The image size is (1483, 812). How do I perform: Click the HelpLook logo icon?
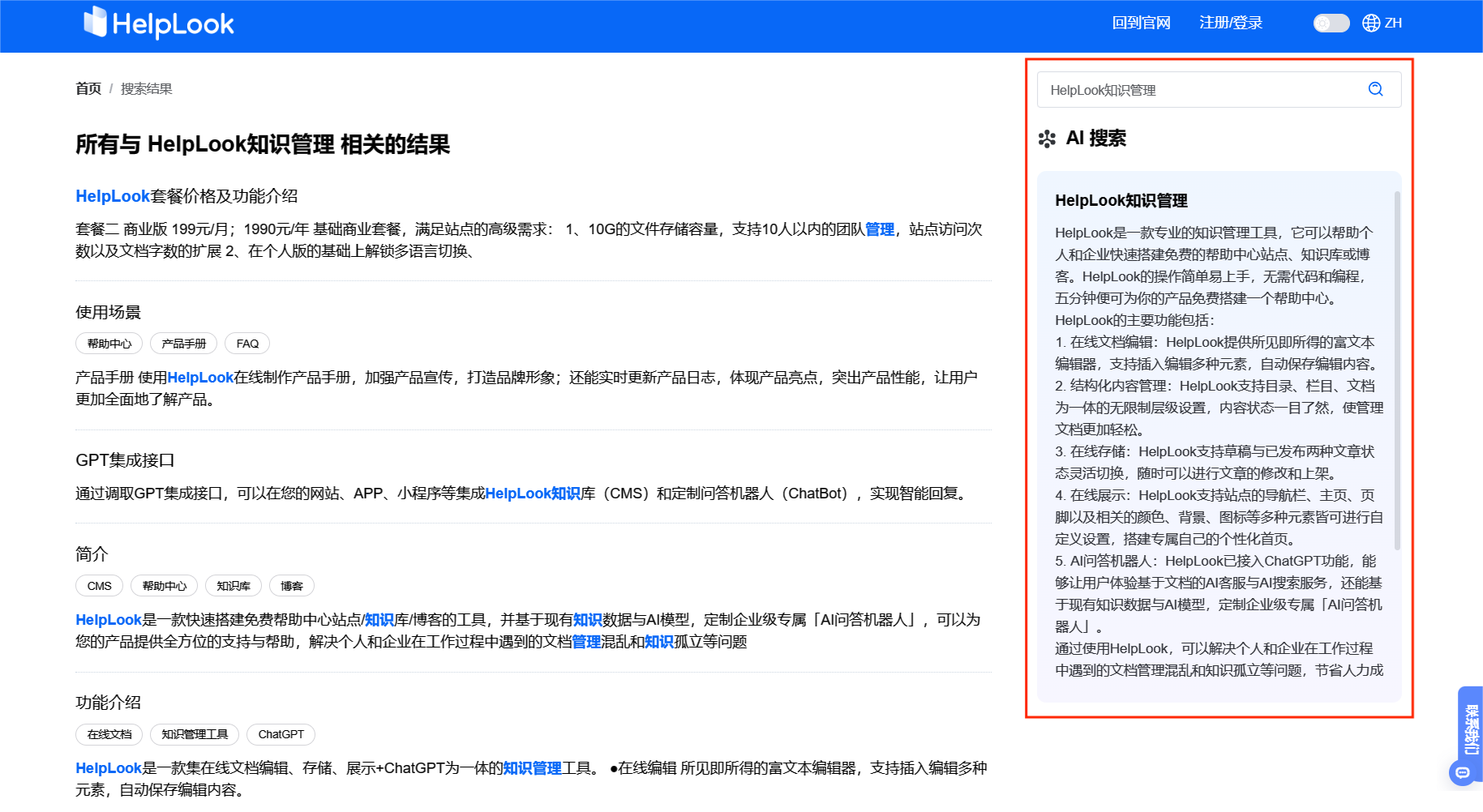(x=94, y=23)
